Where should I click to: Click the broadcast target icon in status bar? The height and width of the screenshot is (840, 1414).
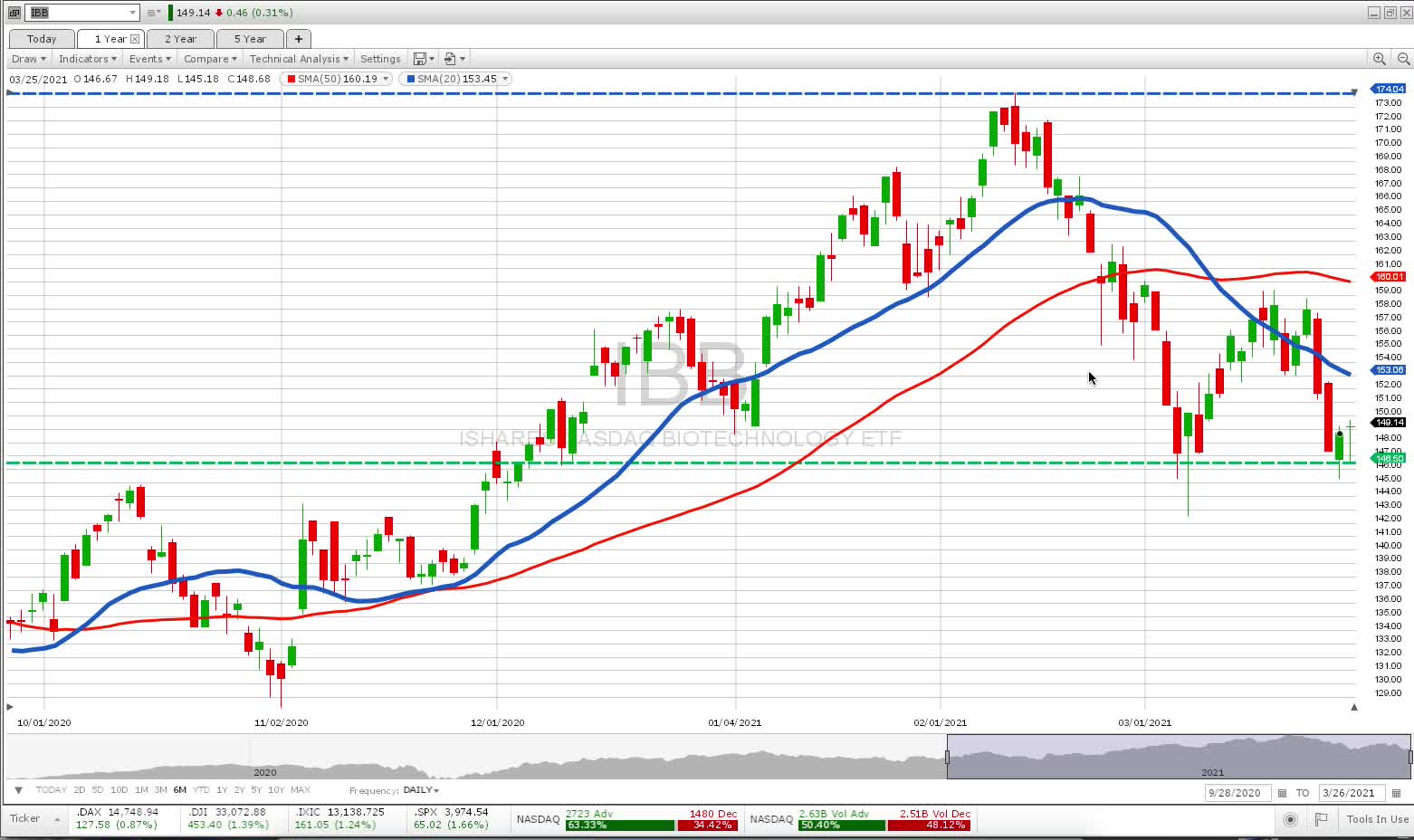(x=1291, y=819)
